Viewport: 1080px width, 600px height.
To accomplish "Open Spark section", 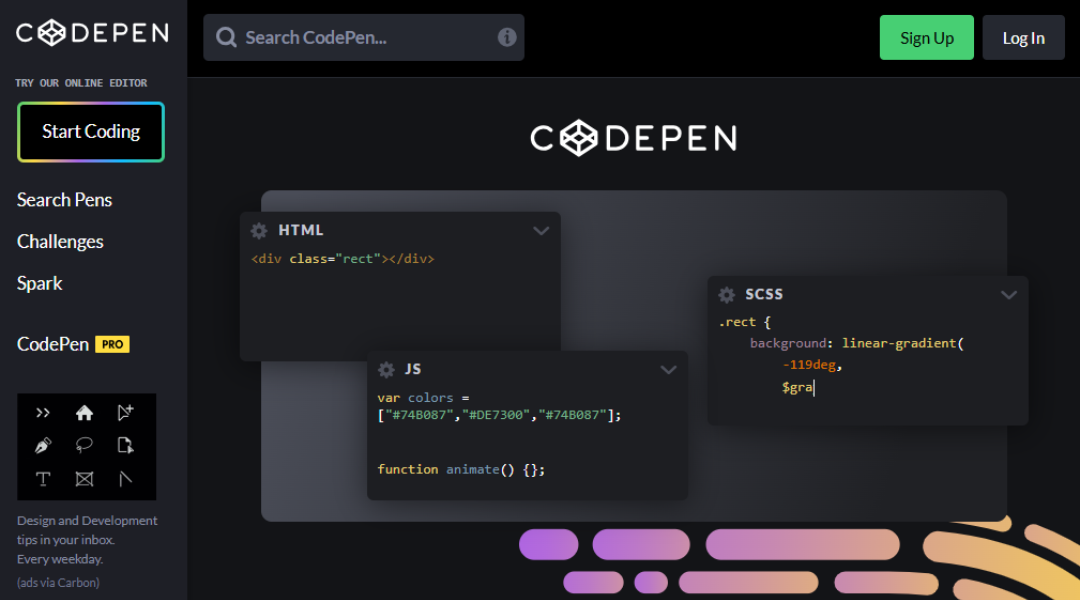I will click(x=39, y=284).
